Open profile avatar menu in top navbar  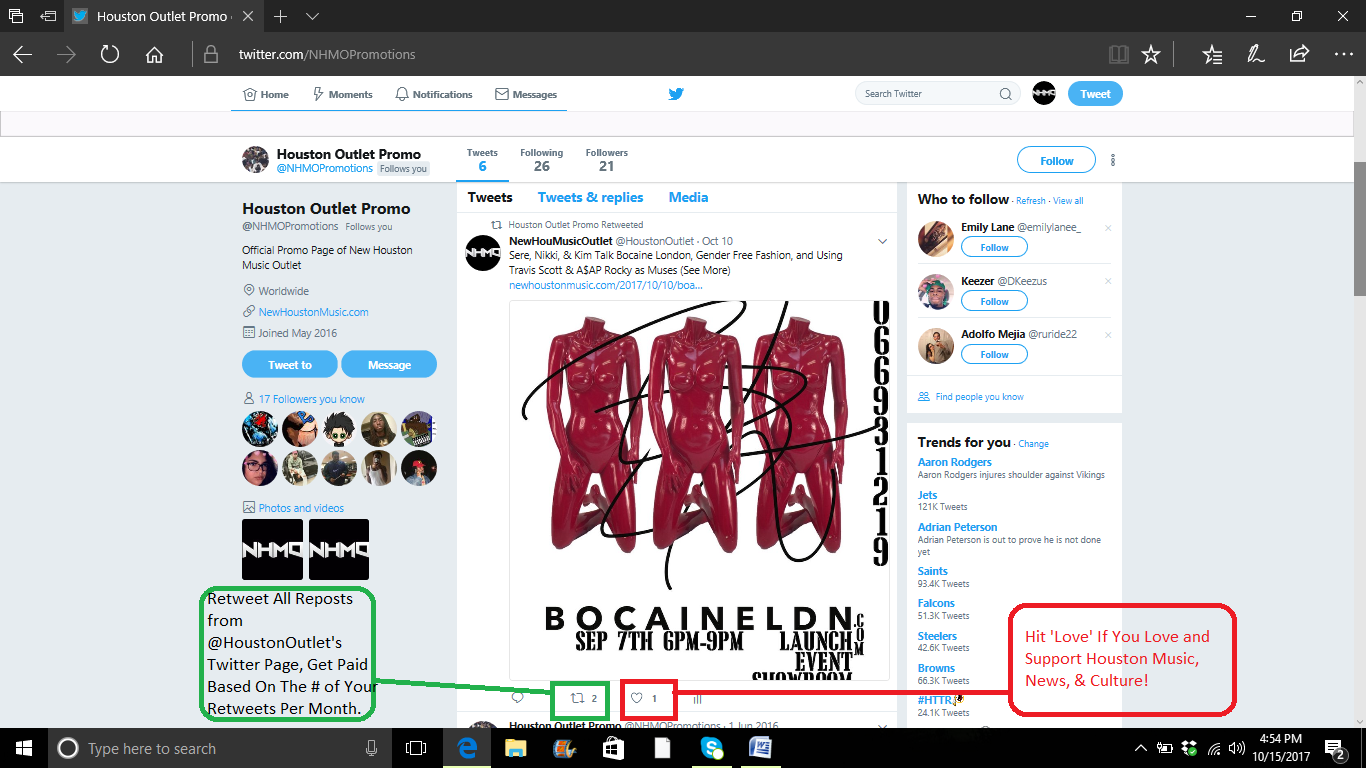coord(1044,94)
